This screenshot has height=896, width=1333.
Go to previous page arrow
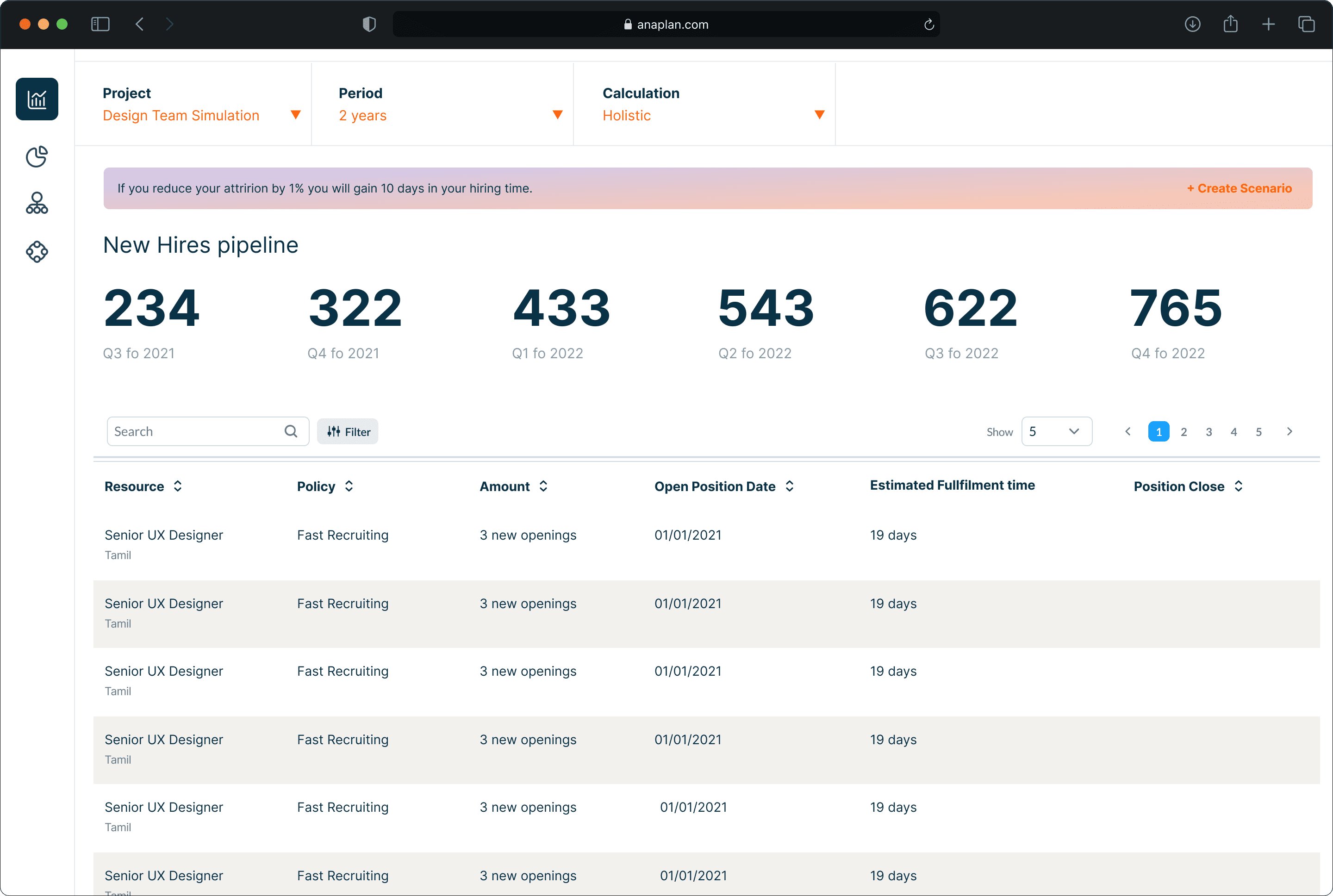1128,431
